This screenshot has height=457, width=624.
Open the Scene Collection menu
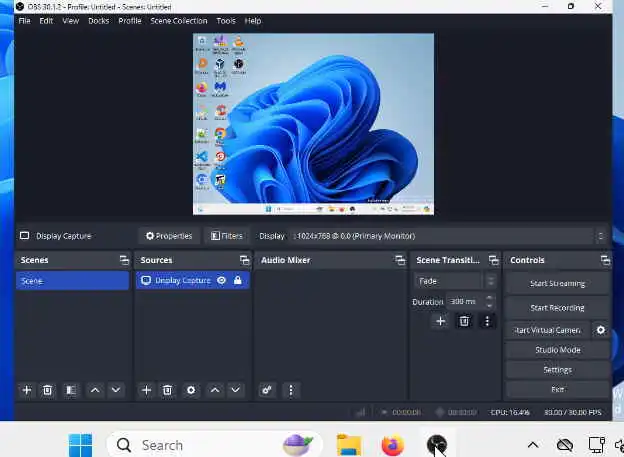[x=179, y=21]
